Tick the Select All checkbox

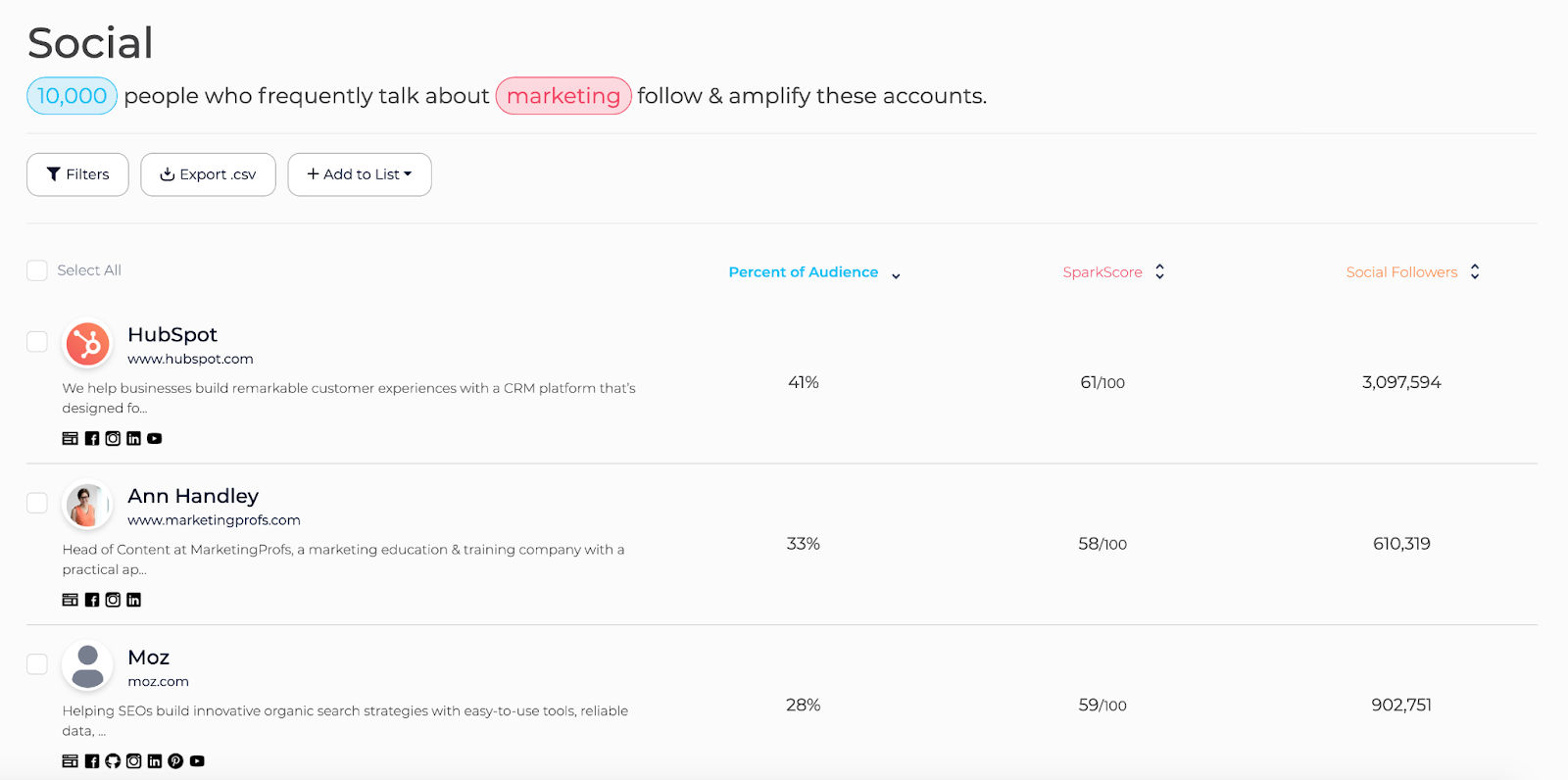click(37, 270)
